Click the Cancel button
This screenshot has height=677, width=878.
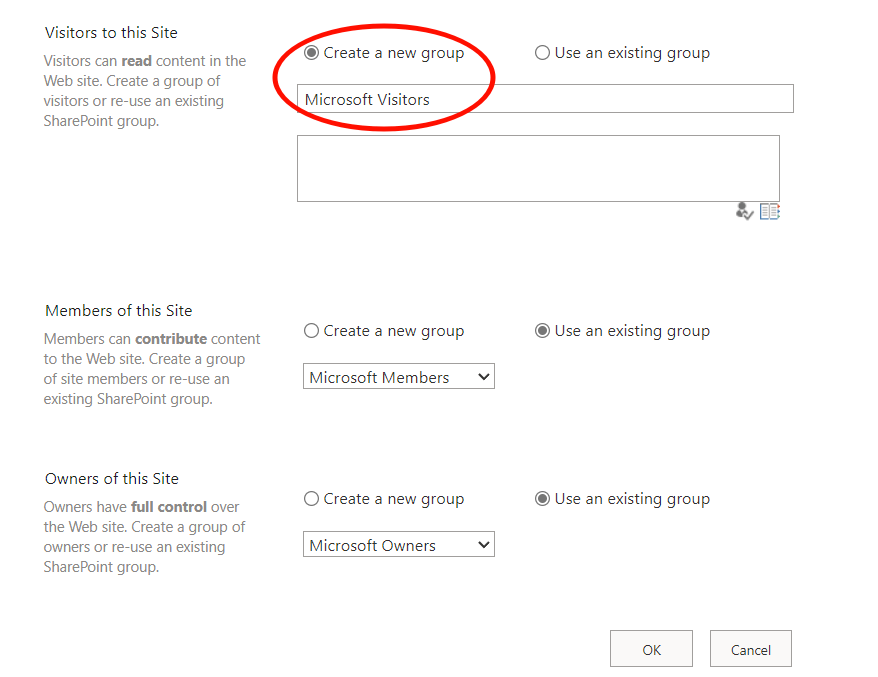(x=750, y=648)
